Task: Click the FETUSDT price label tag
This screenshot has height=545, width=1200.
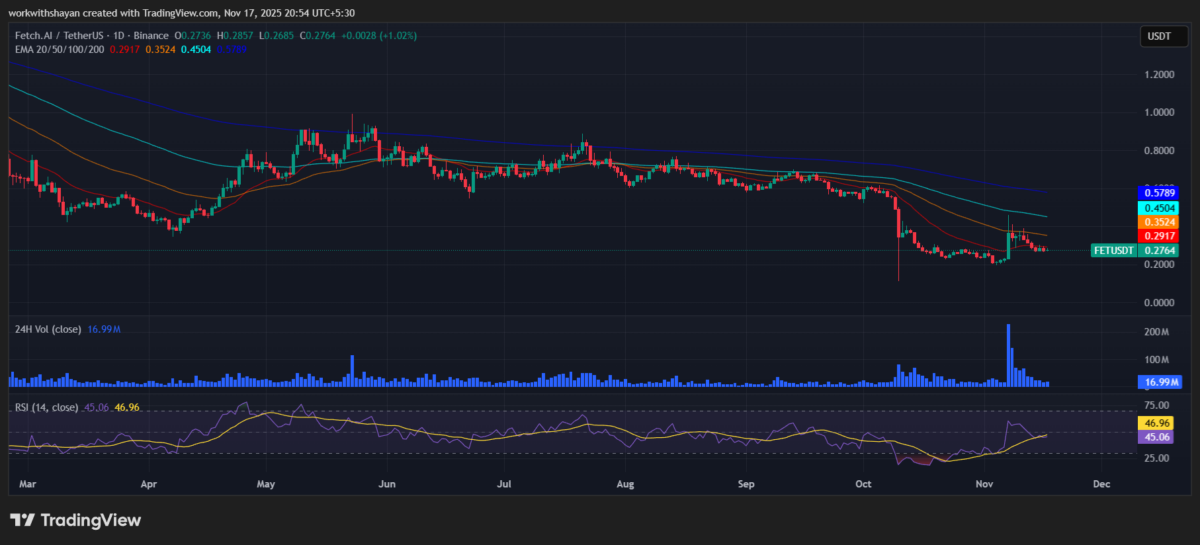Action: pyautogui.click(x=1112, y=250)
